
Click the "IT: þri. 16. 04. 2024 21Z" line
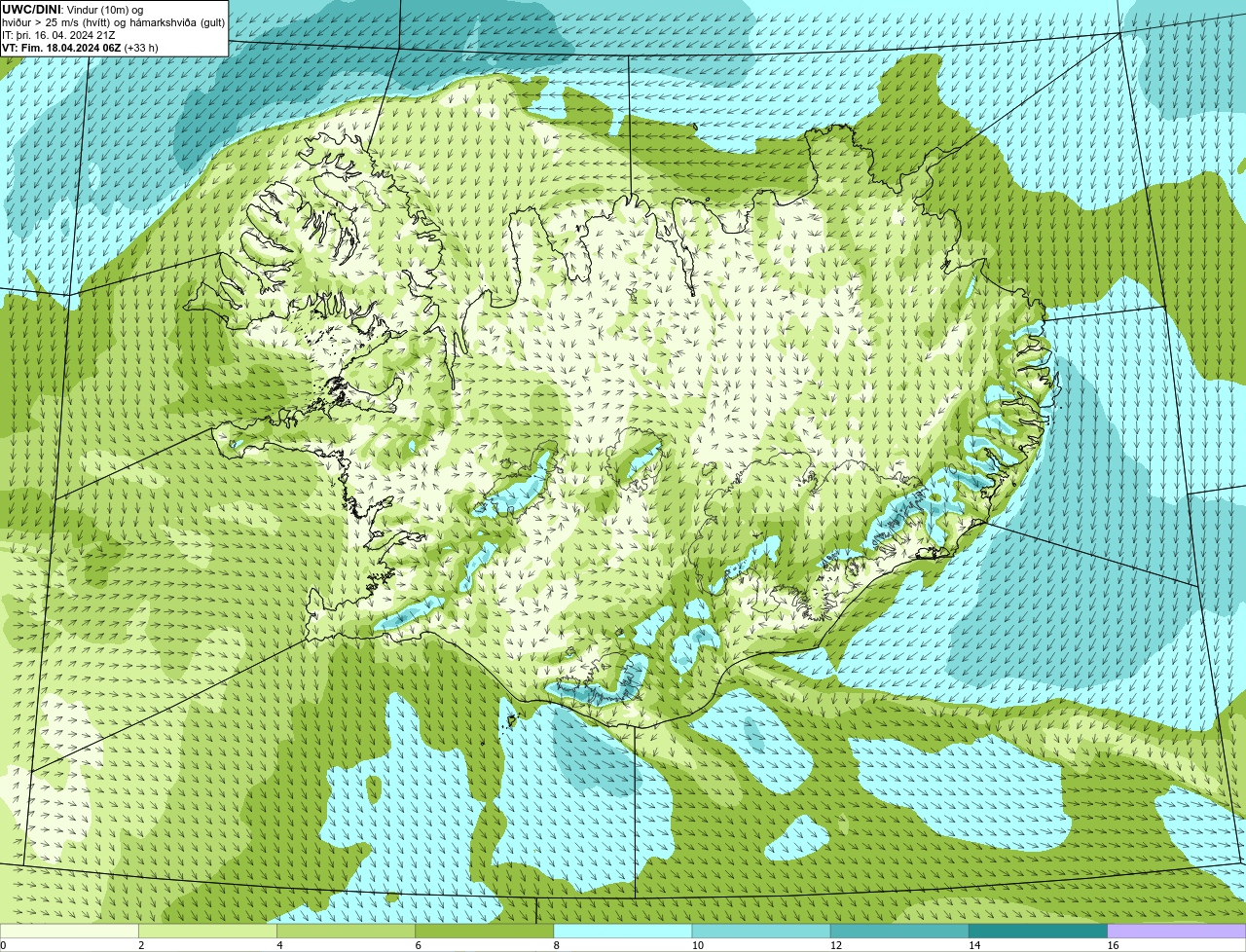click(x=58, y=35)
